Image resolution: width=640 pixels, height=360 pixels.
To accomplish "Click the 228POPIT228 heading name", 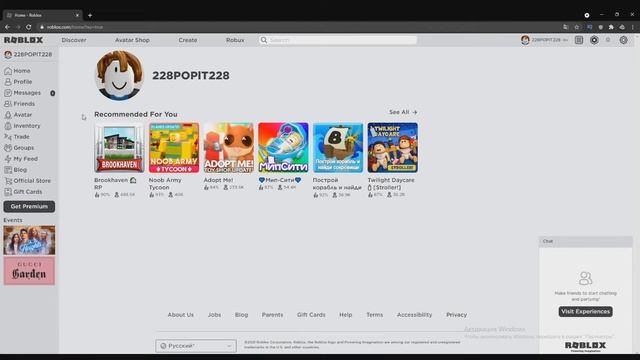I will pos(191,76).
